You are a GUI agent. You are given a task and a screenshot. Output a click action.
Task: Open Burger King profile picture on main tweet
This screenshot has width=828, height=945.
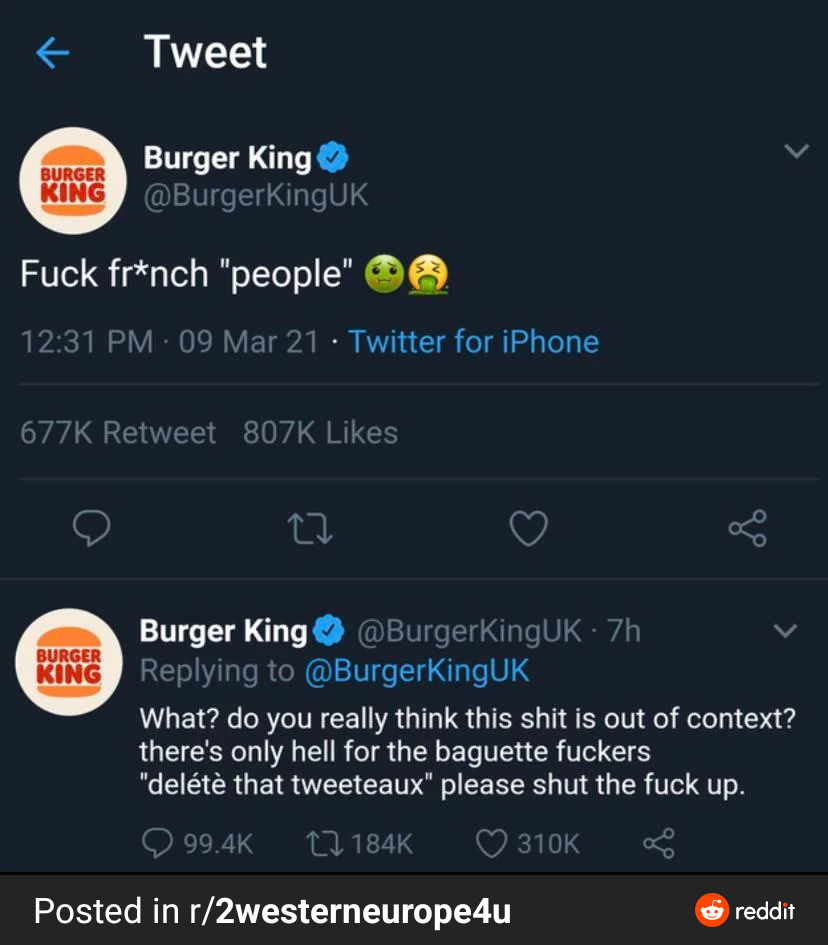72,180
